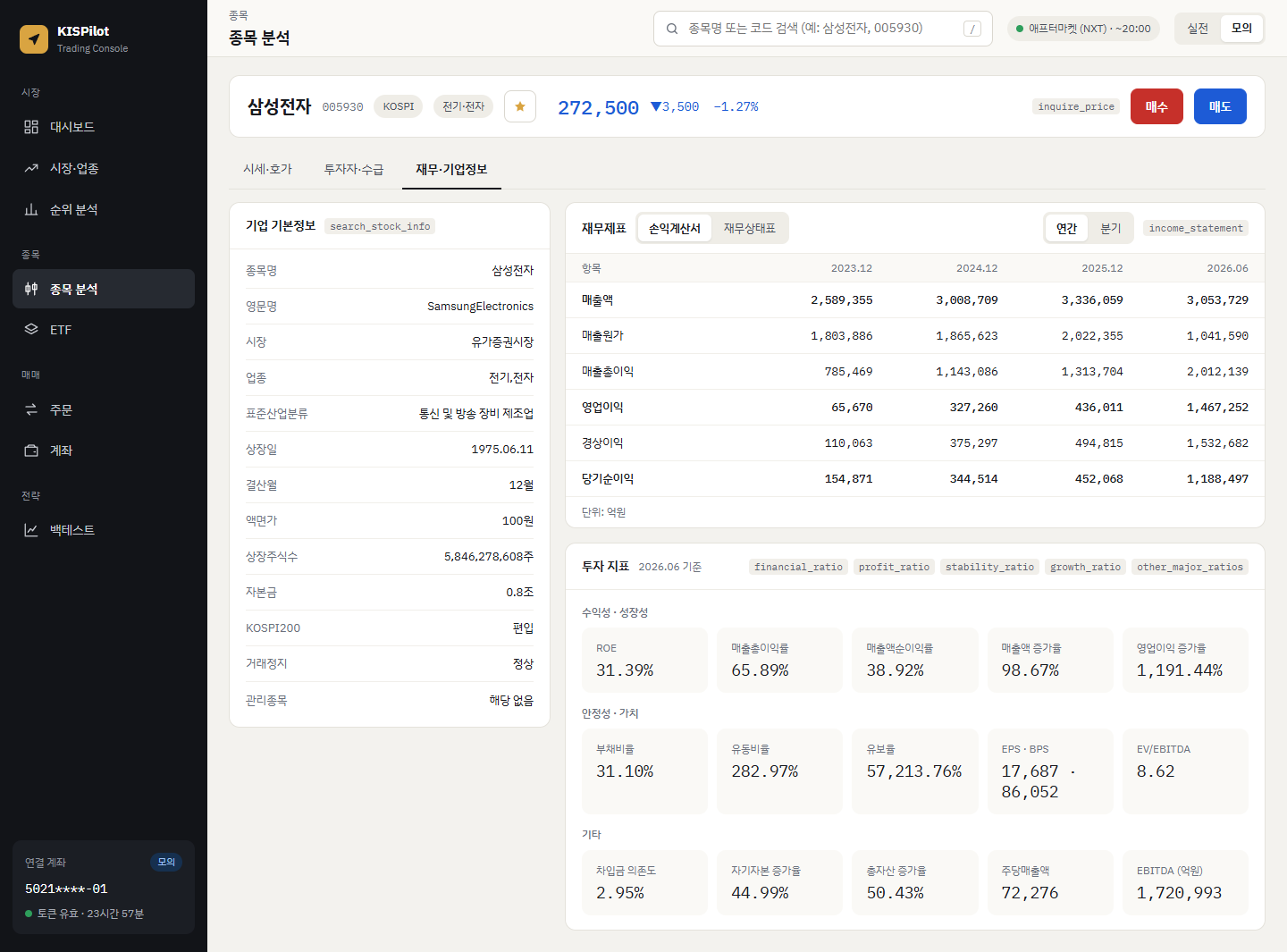This screenshot has width=1287, height=952.
Task: Open 대시보드 via its grid icon
Action: (31, 127)
